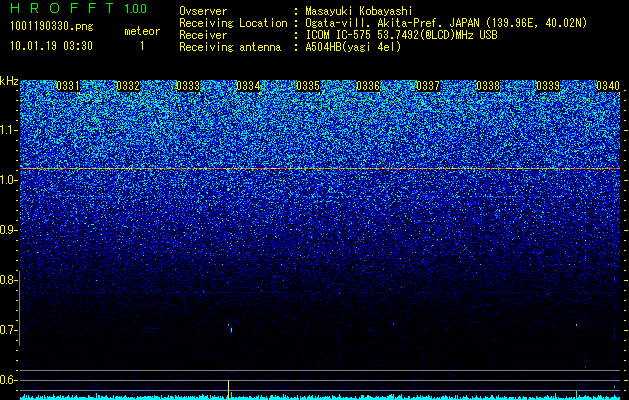
Task: Click the 0335 time marker
Action: 308,86
